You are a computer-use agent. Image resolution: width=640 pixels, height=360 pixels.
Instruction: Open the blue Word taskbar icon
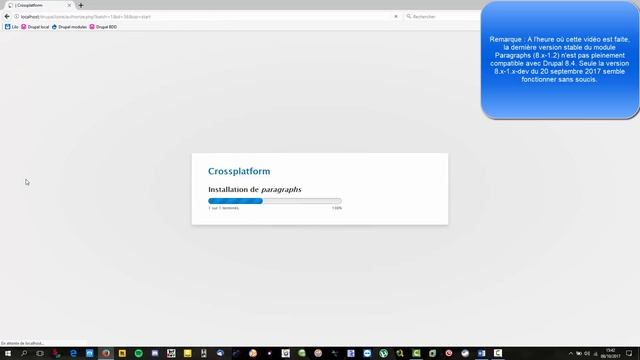[482, 353]
